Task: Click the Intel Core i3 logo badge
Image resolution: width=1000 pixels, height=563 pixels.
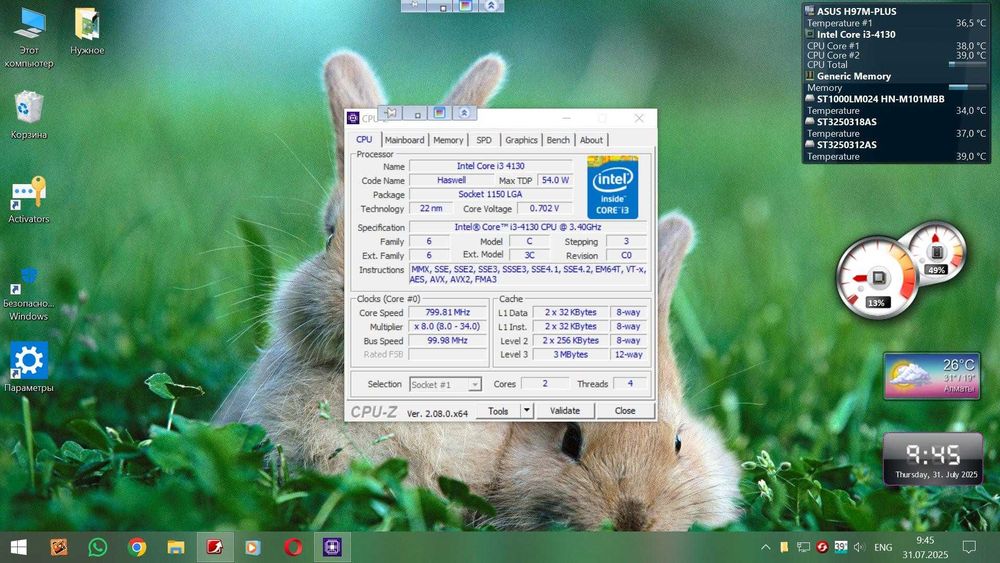Action: point(612,187)
